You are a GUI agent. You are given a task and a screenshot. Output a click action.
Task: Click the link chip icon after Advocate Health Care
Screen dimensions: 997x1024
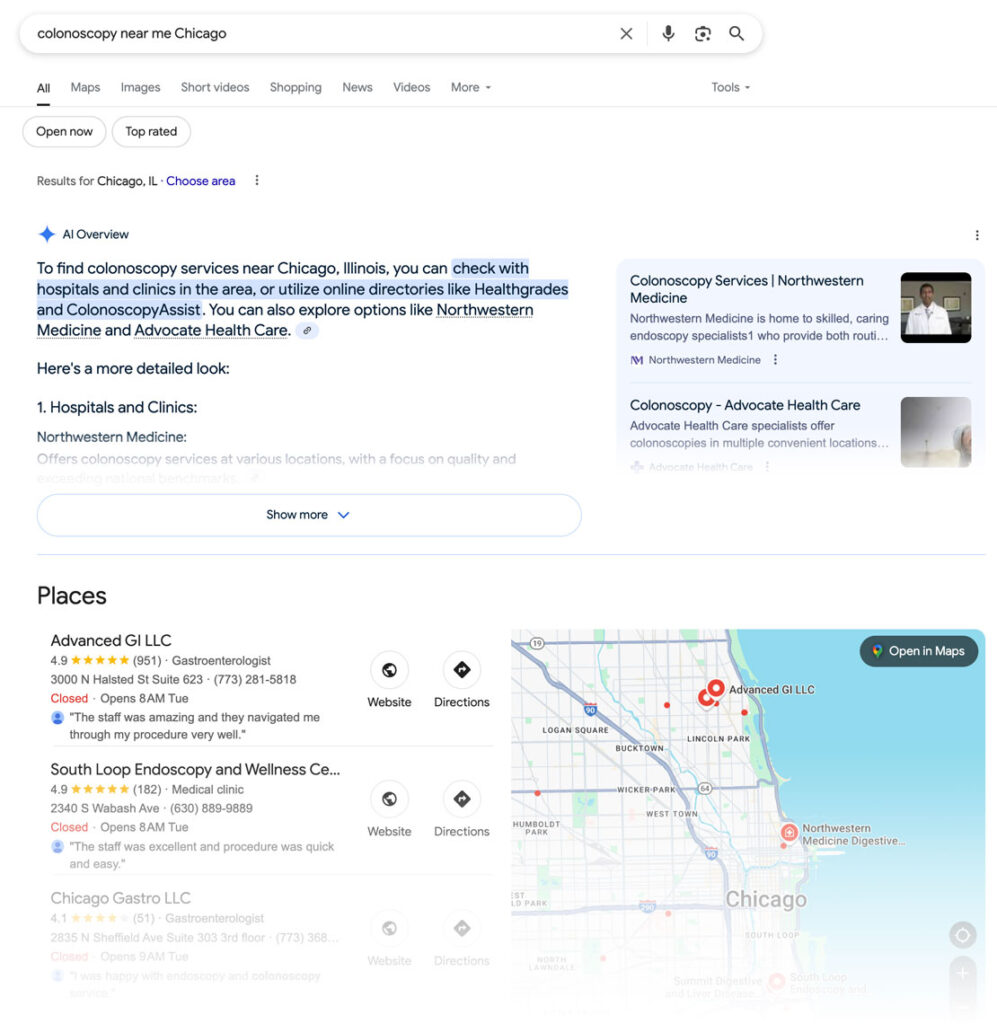[307, 330]
